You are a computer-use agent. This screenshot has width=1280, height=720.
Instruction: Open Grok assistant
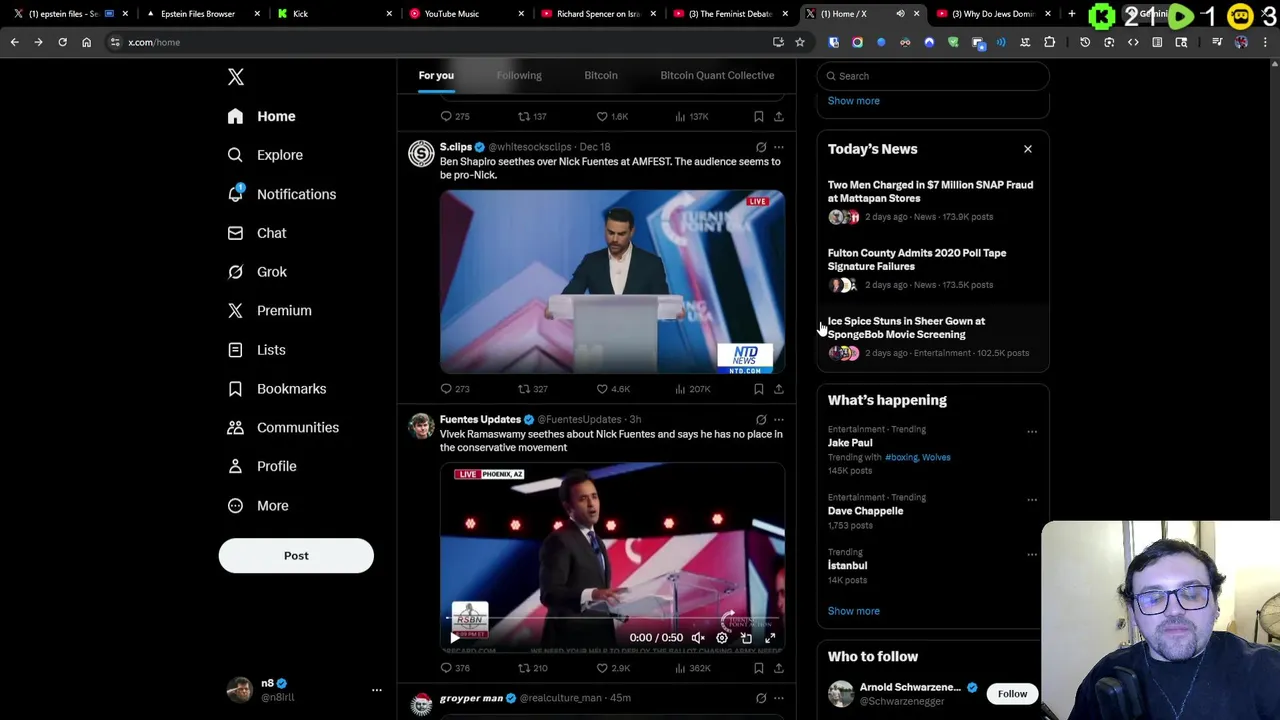coord(257,272)
